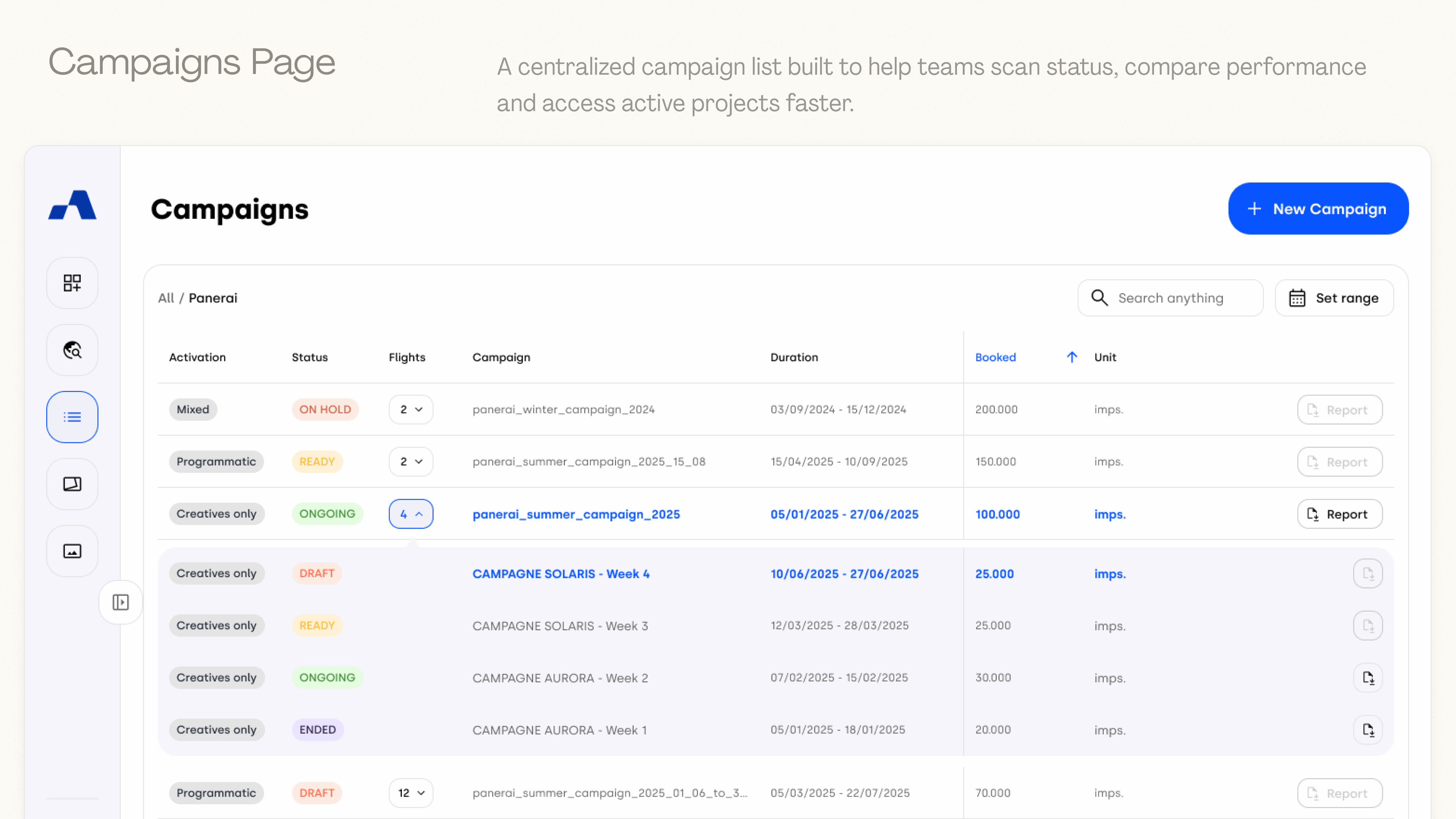Screen dimensions: 1456x819
Task: Go to All in breadcrumb
Action: 166,298
